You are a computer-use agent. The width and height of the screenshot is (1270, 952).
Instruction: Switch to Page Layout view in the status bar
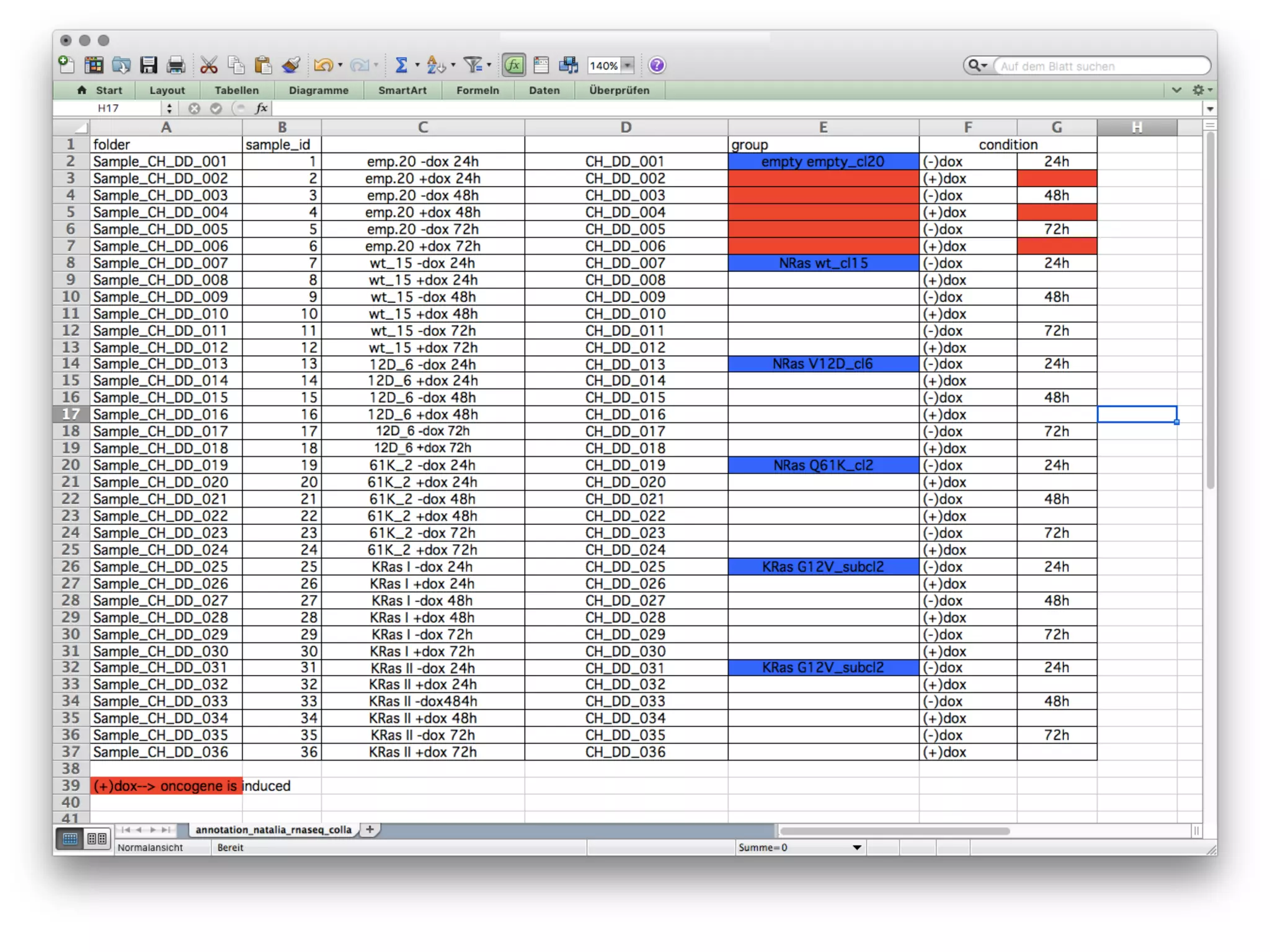(x=97, y=839)
